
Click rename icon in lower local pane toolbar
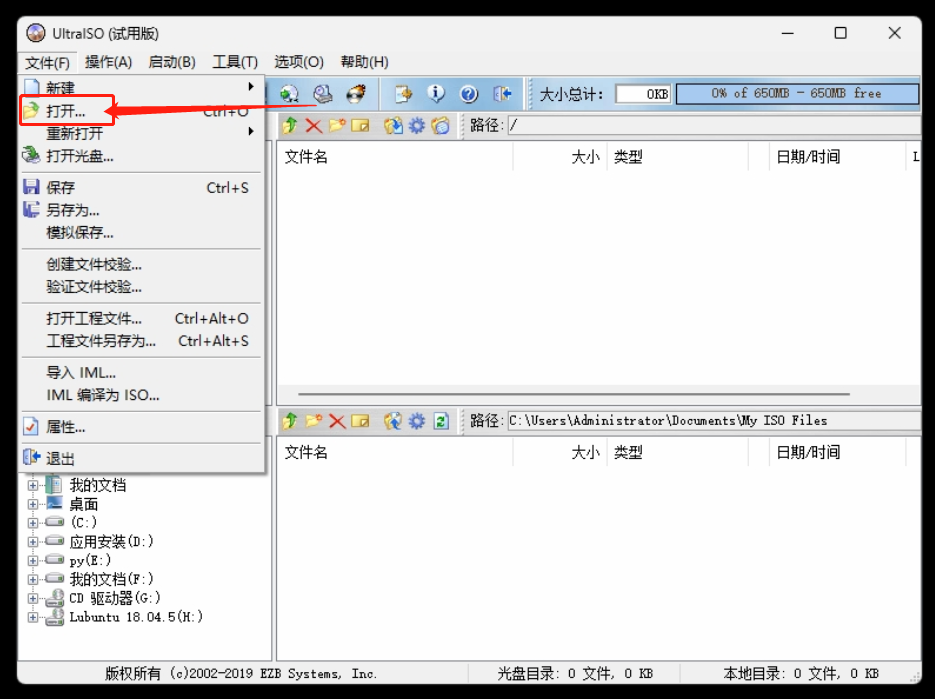[360, 421]
